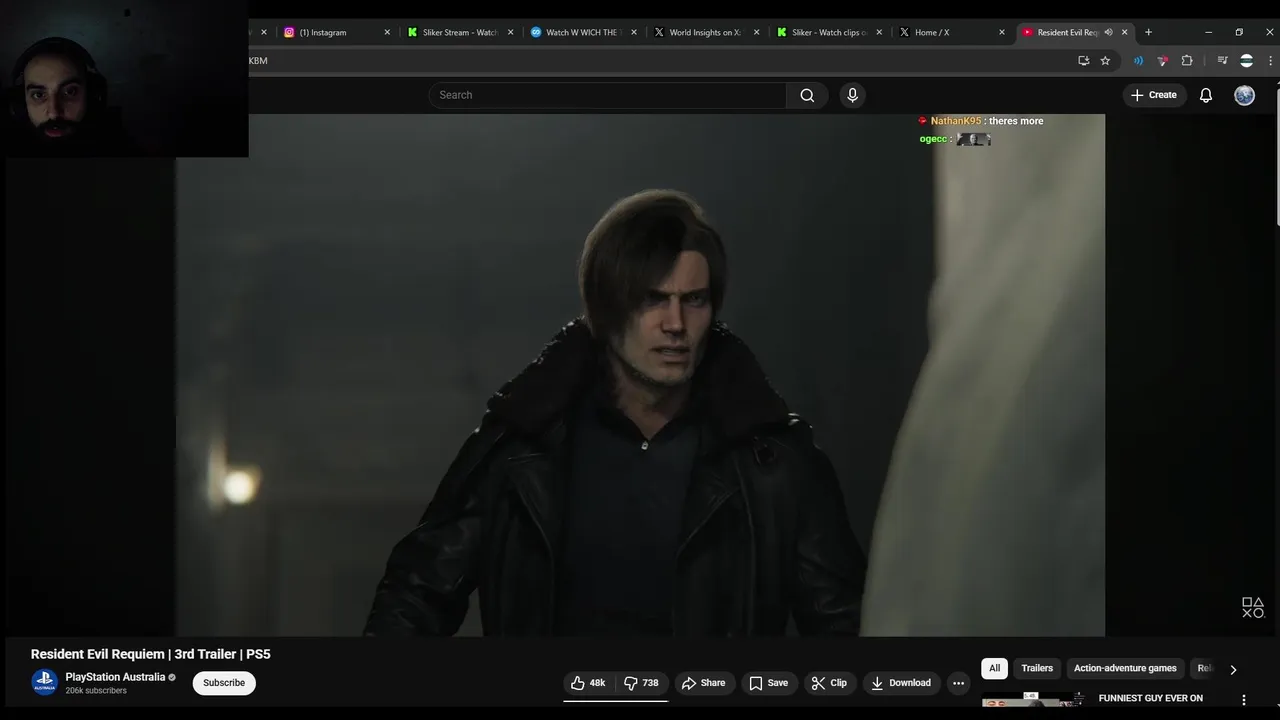Close the Home / X tab
The height and width of the screenshot is (720, 1280).
click(1002, 32)
